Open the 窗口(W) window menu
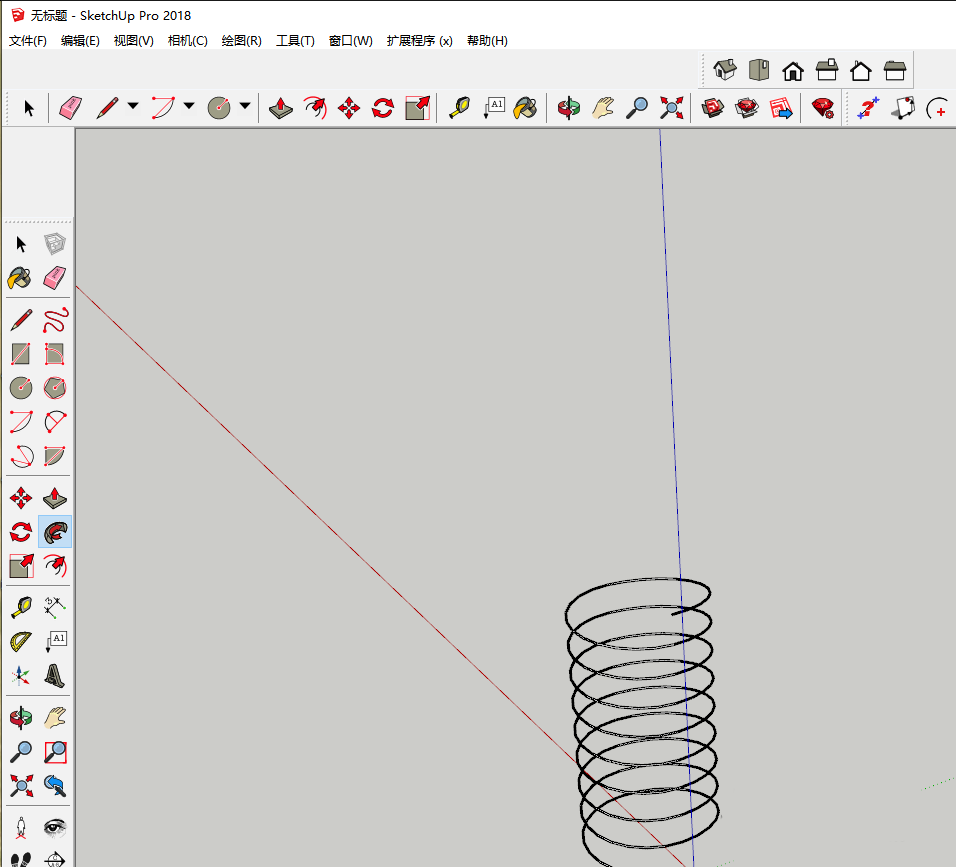 point(350,41)
